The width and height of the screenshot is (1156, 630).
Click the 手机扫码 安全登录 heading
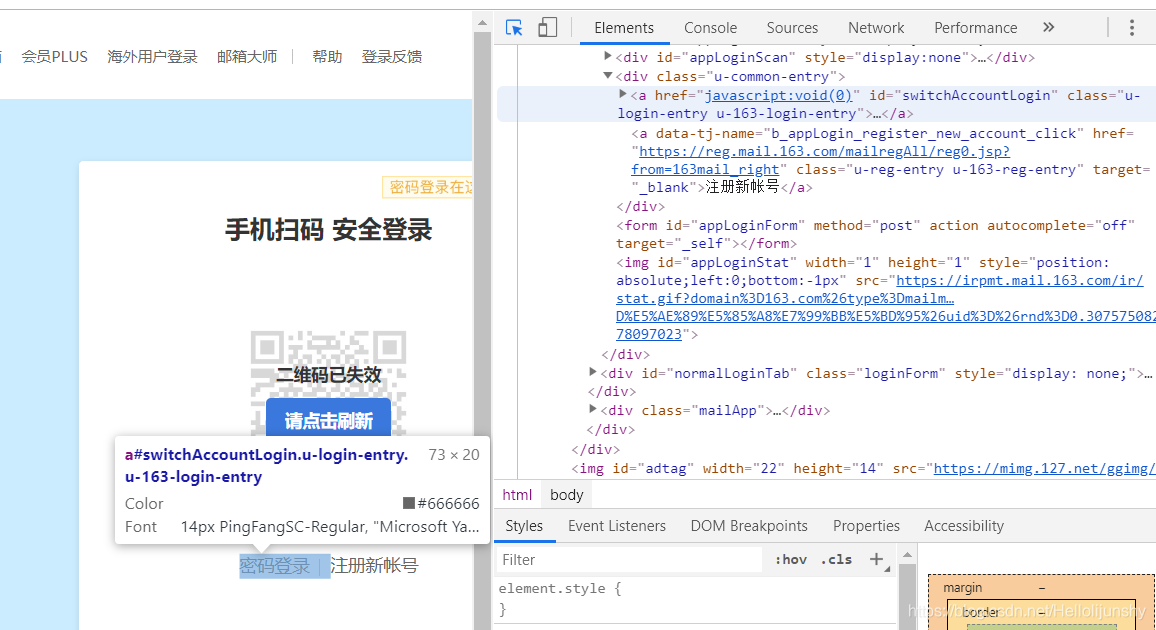click(329, 230)
